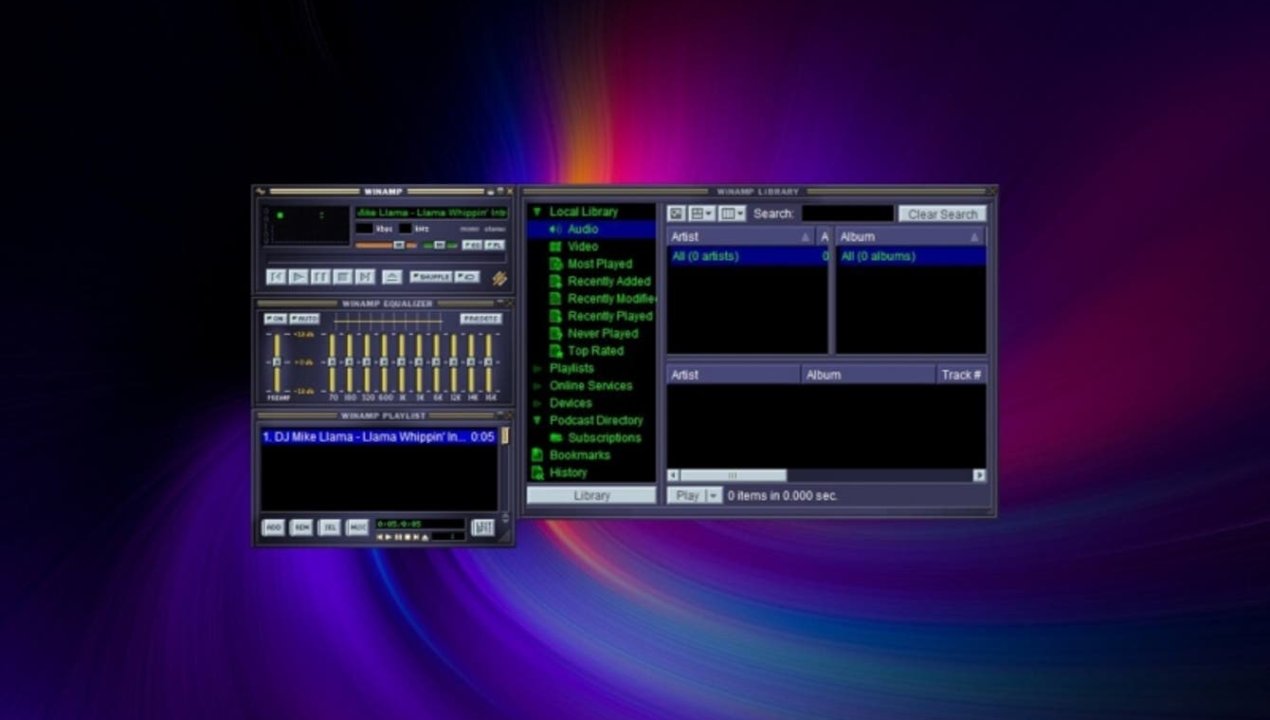Collapse the Podcast Directory tree node
The height and width of the screenshot is (720, 1270).
coord(537,420)
